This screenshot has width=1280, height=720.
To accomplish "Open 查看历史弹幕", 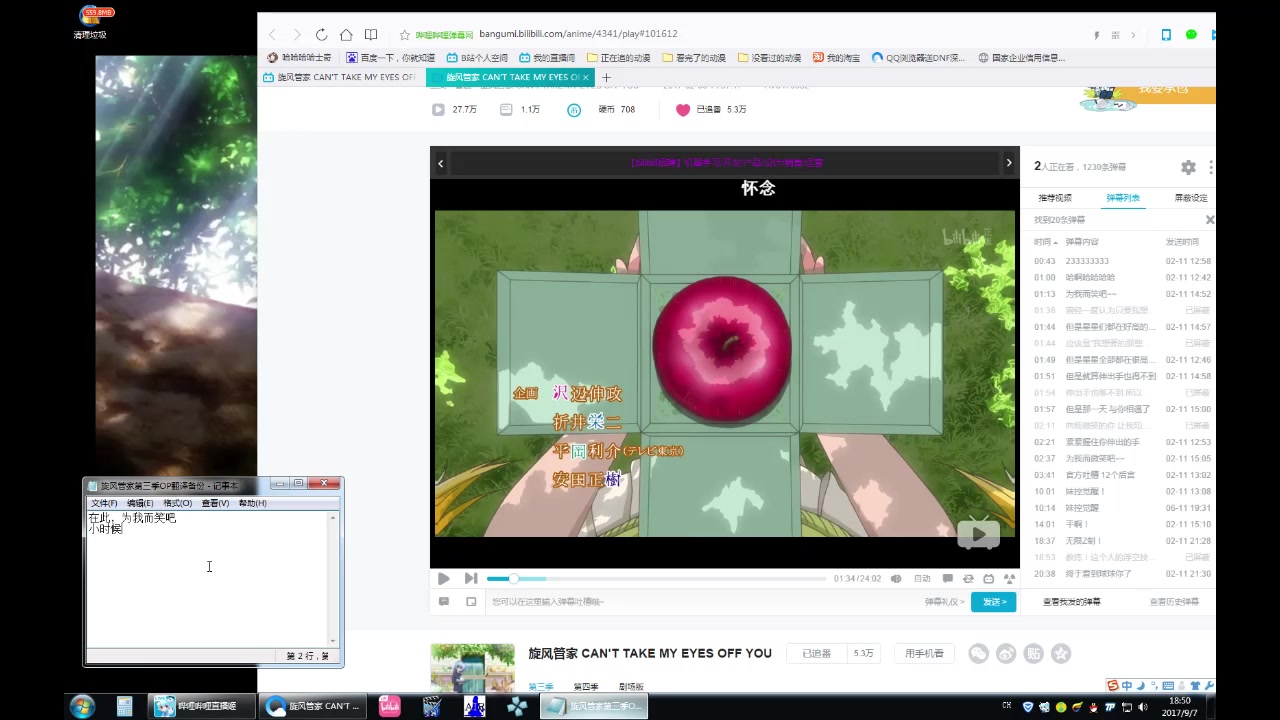I will coord(1174,602).
